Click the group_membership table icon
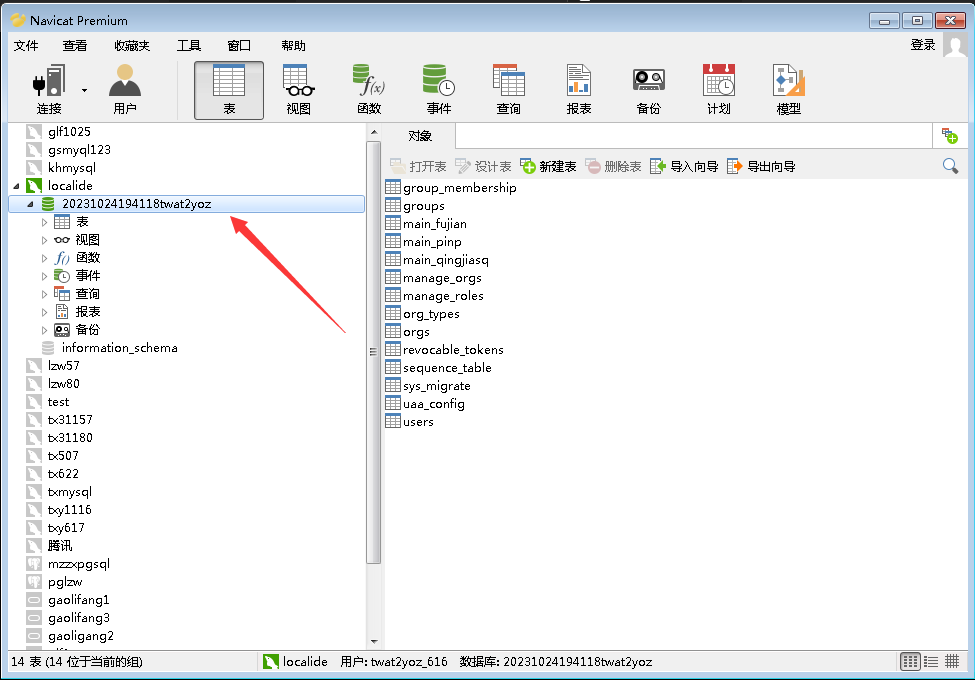This screenshot has width=975, height=680. point(393,187)
